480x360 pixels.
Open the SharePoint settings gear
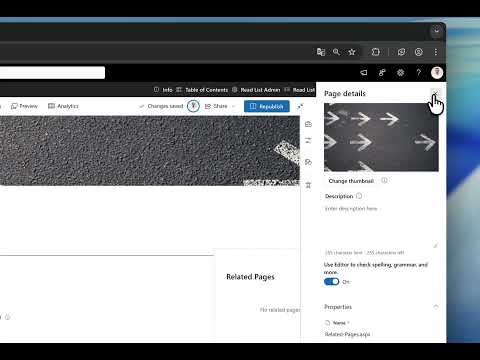tap(400, 72)
